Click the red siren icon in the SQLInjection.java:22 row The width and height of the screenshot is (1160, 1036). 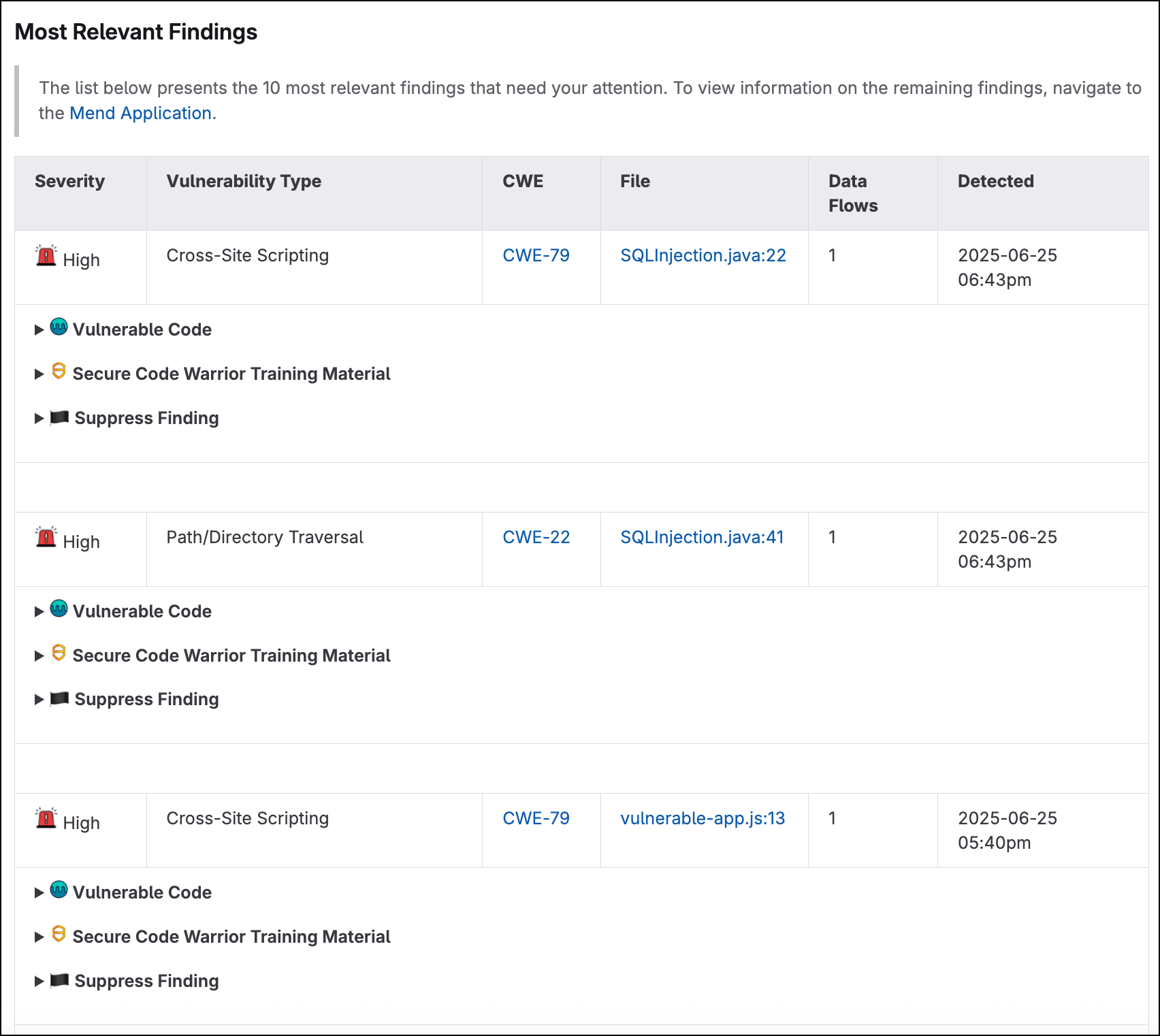(x=46, y=257)
